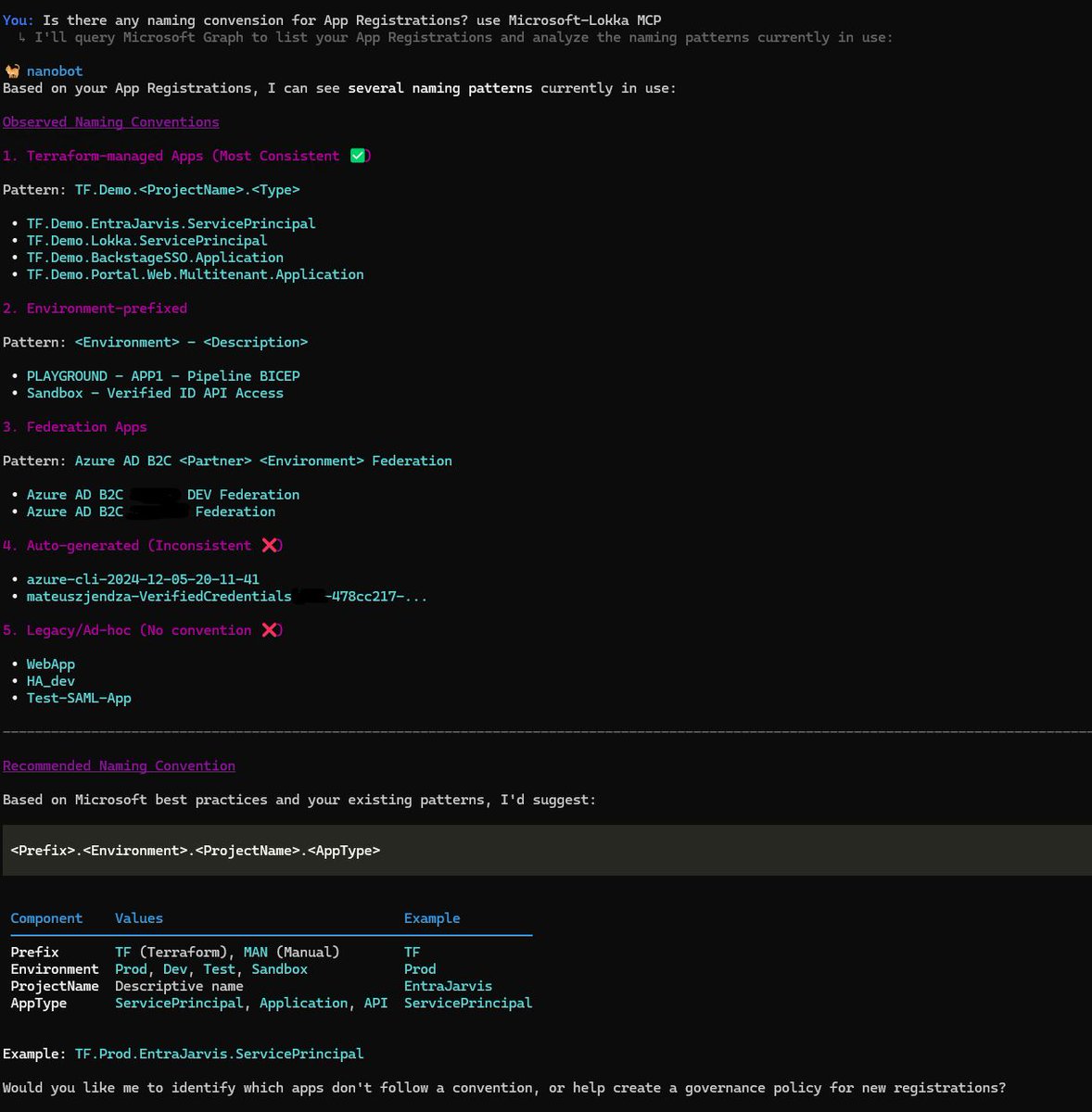Click the Prod, Dev, Test, Sandbox values cell
1092x1112 pixels.
(x=211, y=969)
